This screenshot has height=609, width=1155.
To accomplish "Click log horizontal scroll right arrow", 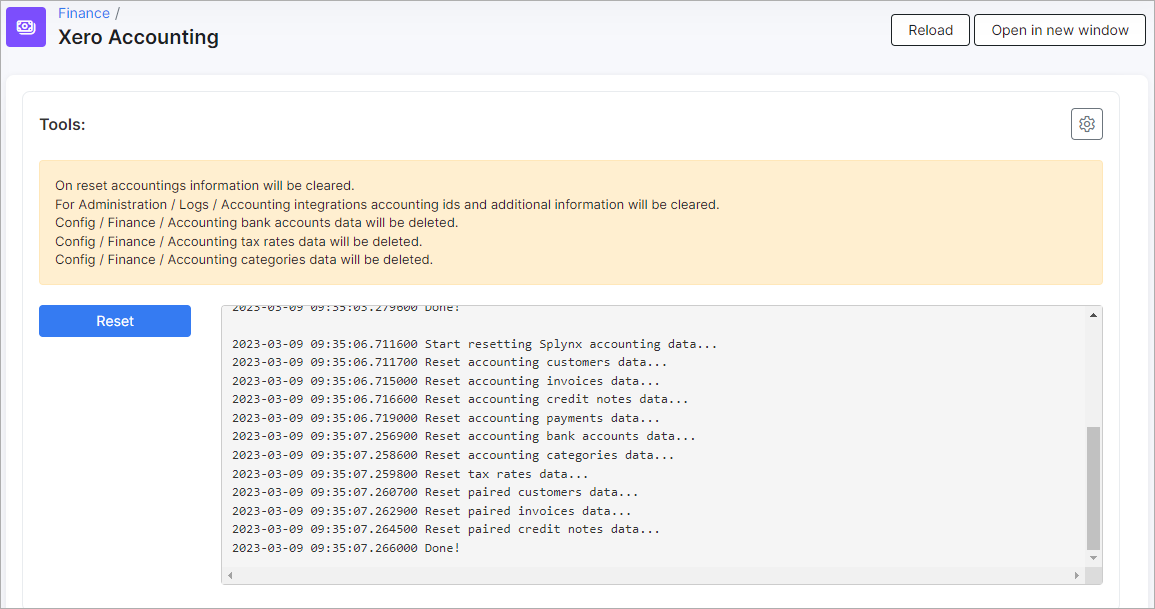I will tap(1077, 575).
